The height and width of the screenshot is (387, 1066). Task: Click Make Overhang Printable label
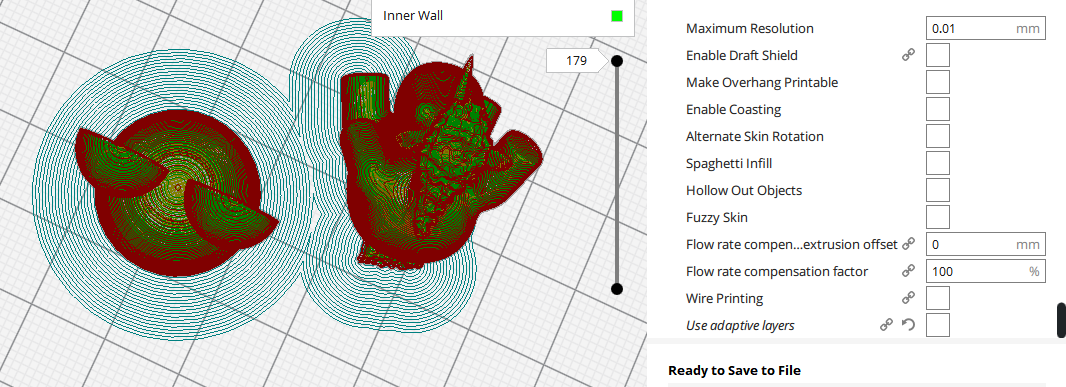pos(761,82)
